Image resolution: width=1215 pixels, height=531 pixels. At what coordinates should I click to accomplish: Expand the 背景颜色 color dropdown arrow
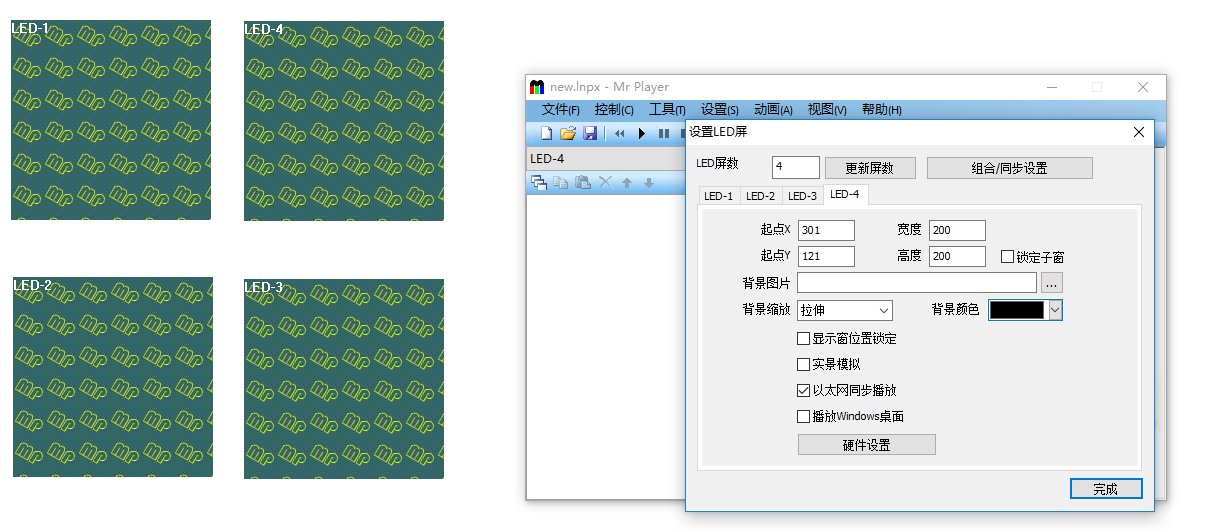coord(1054,311)
